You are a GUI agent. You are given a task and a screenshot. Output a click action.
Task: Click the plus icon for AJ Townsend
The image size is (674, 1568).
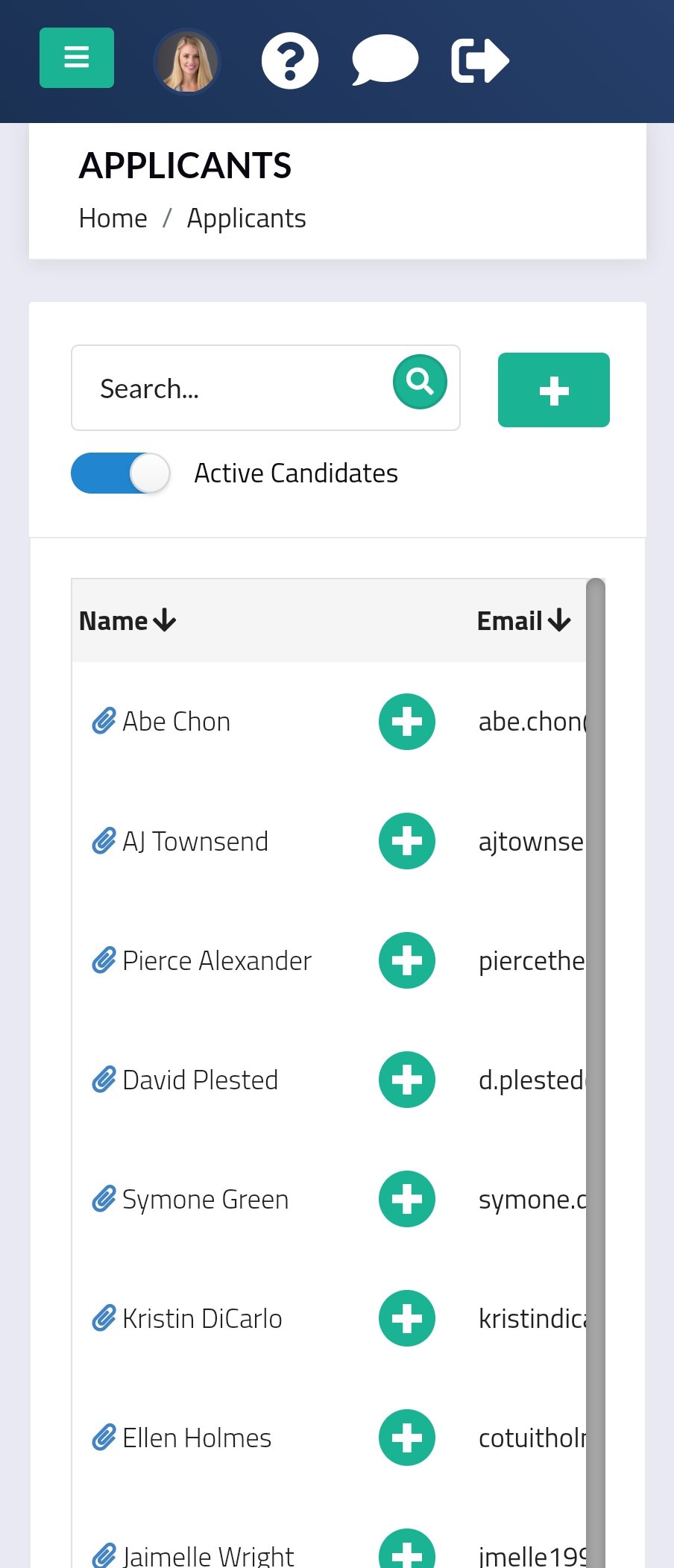click(407, 841)
